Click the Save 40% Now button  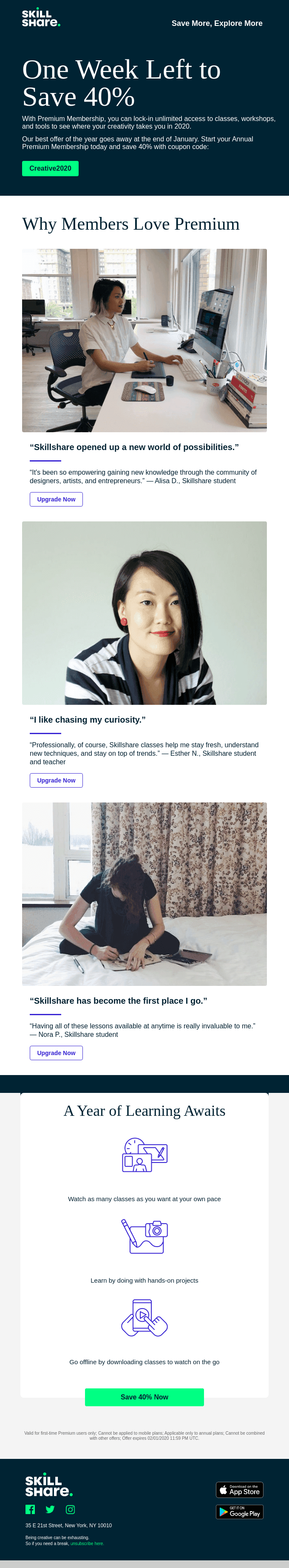tap(144, 1397)
